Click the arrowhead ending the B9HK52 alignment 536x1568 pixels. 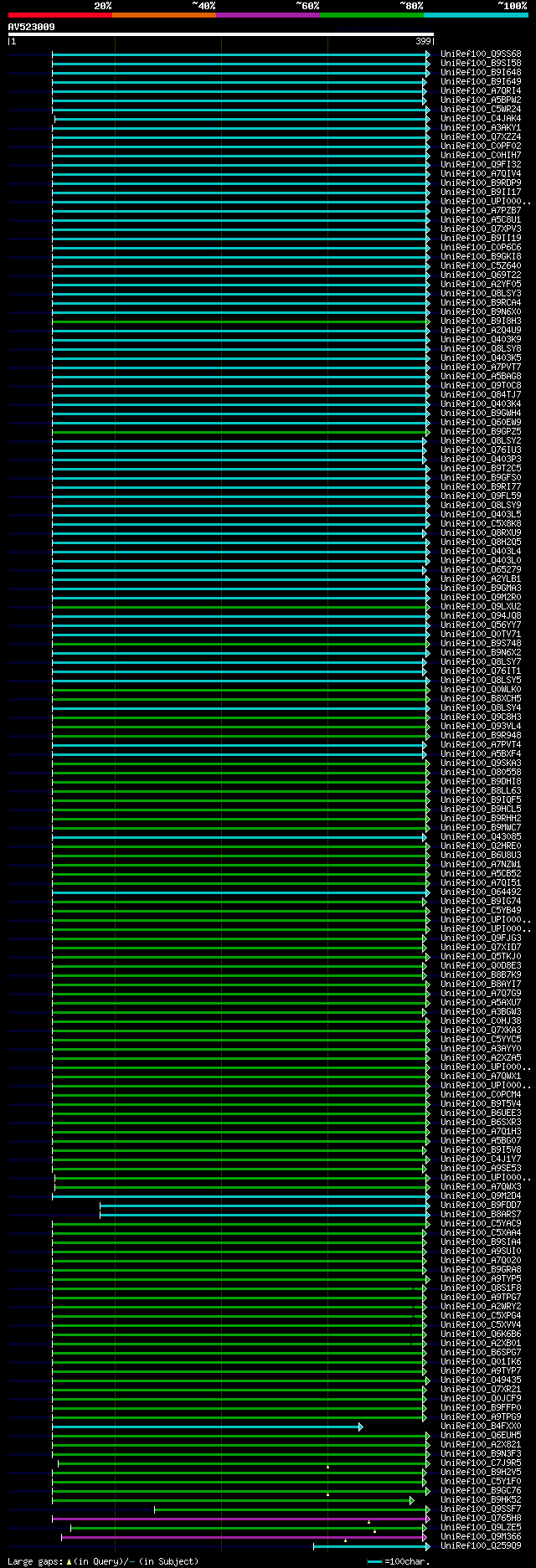(412, 1500)
